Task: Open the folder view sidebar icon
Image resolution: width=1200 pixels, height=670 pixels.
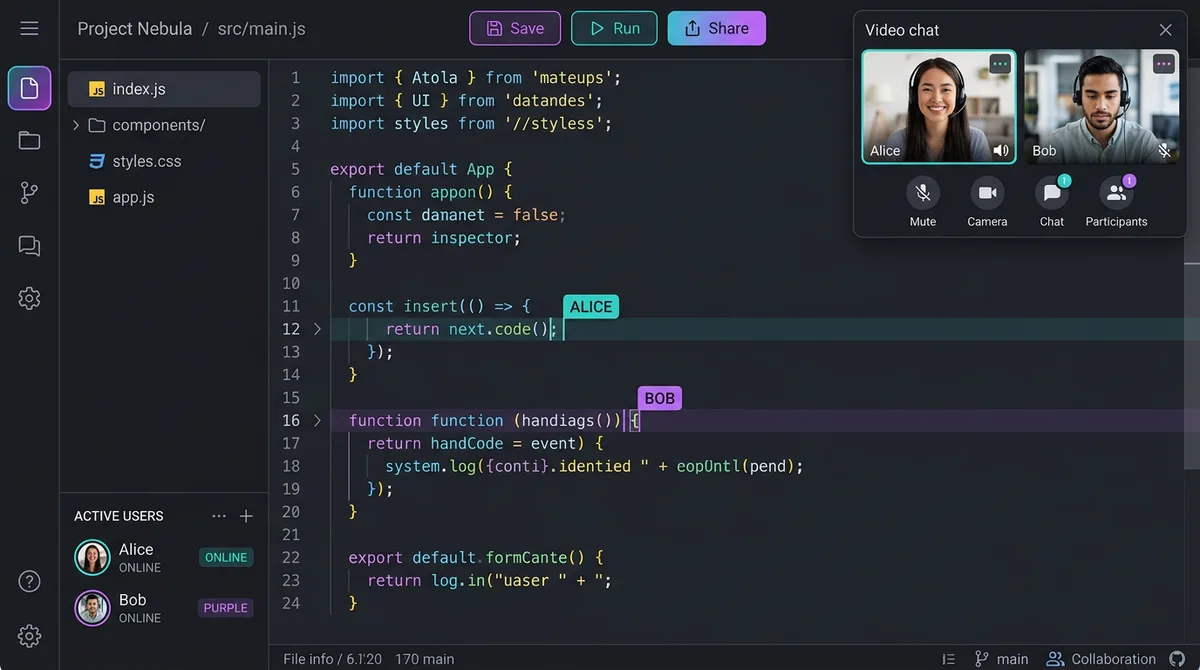Action: (x=29, y=140)
